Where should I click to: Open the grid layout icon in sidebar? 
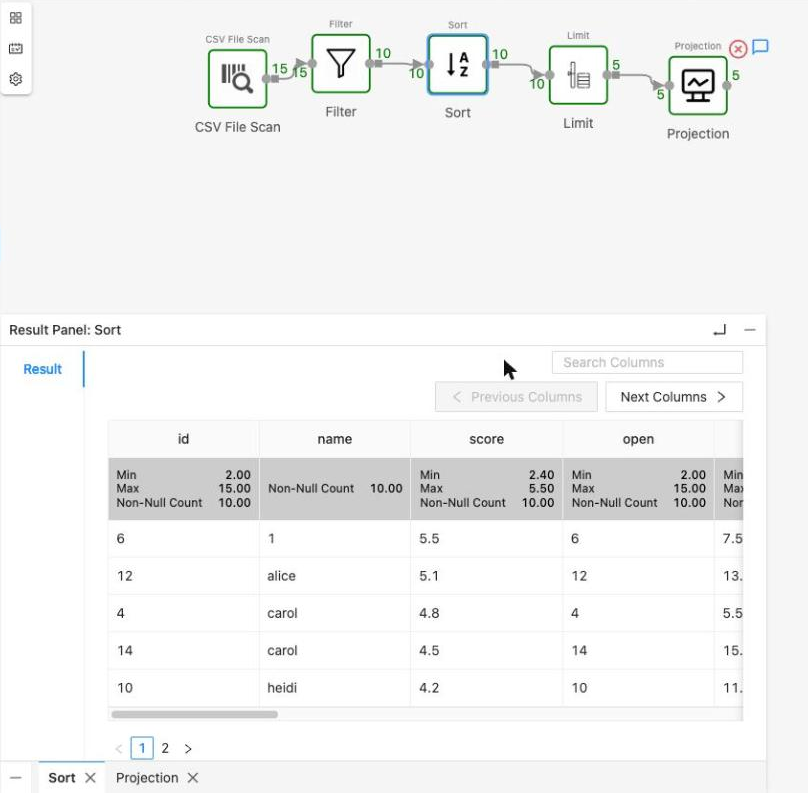(16, 18)
